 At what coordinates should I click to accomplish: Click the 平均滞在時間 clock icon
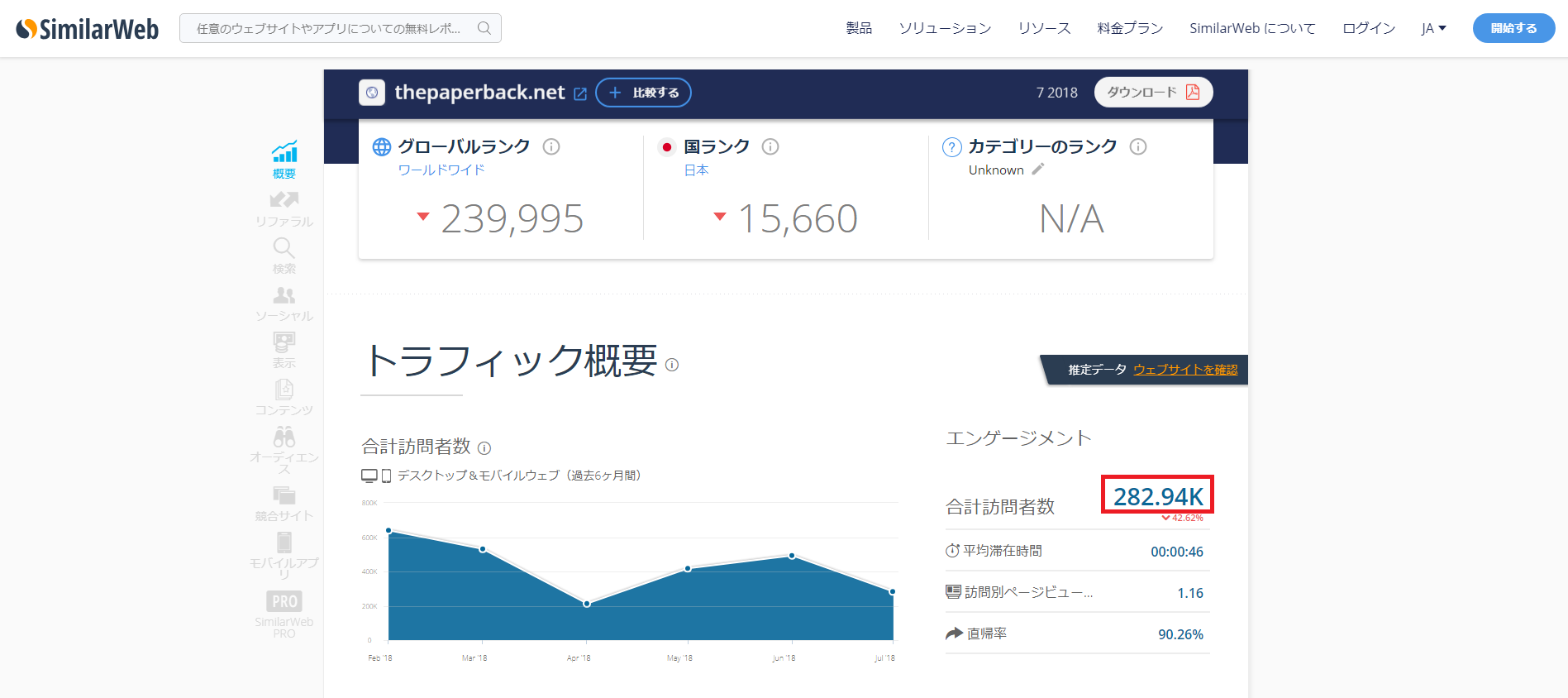(953, 551)
